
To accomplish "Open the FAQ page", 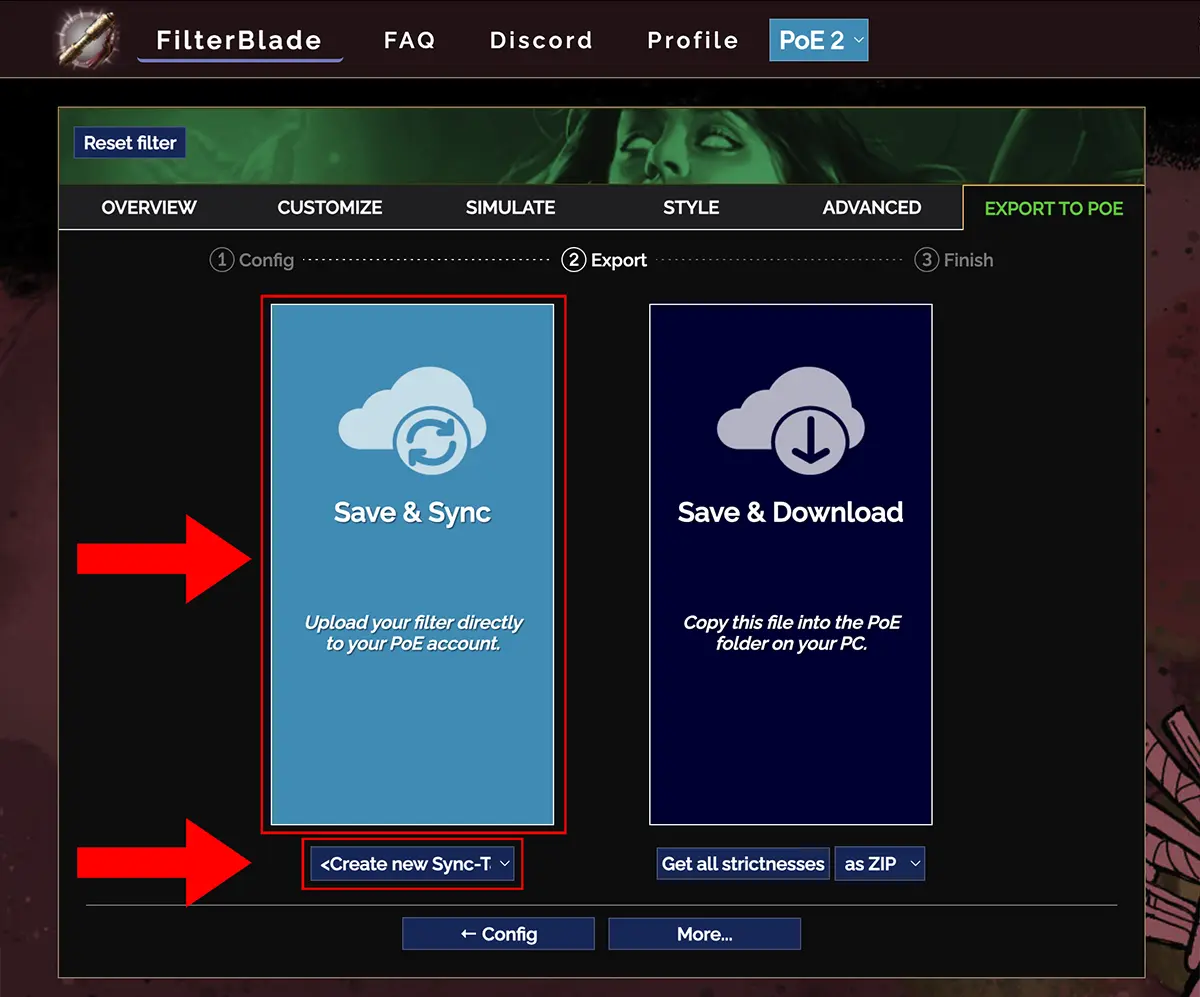I will [x=409, y=40].
